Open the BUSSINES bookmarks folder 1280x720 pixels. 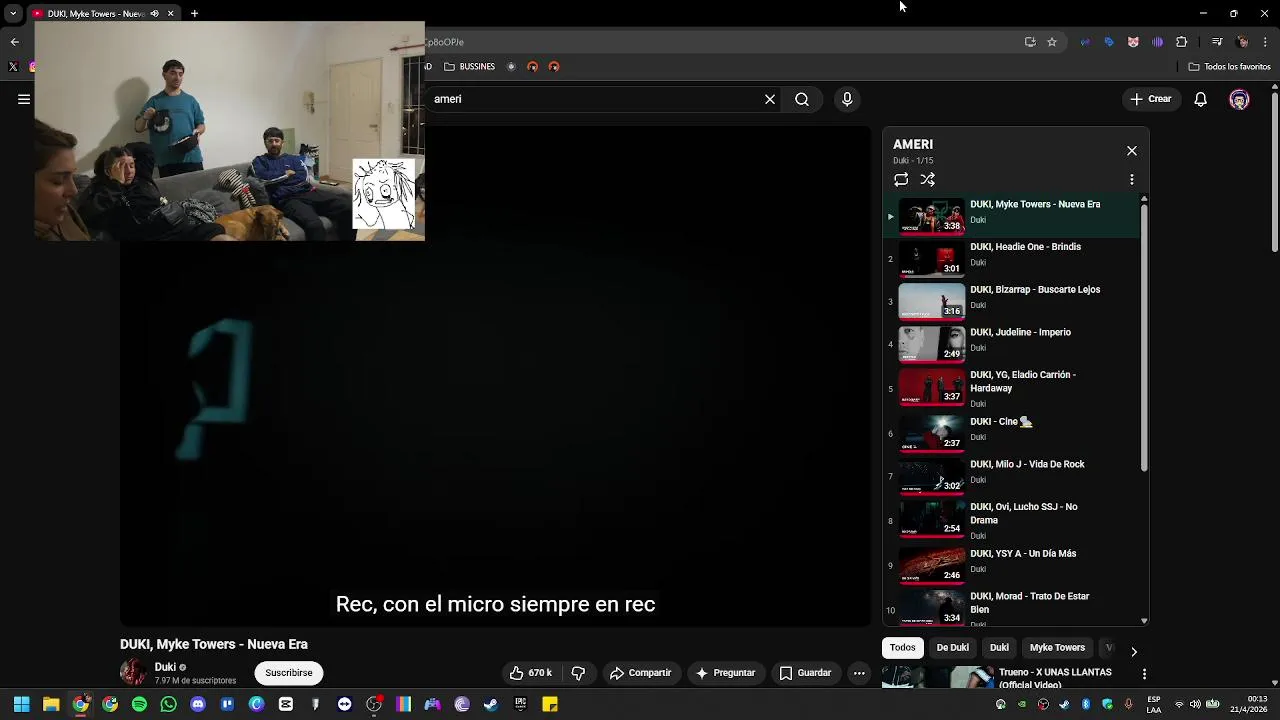[x=470, y=67]
